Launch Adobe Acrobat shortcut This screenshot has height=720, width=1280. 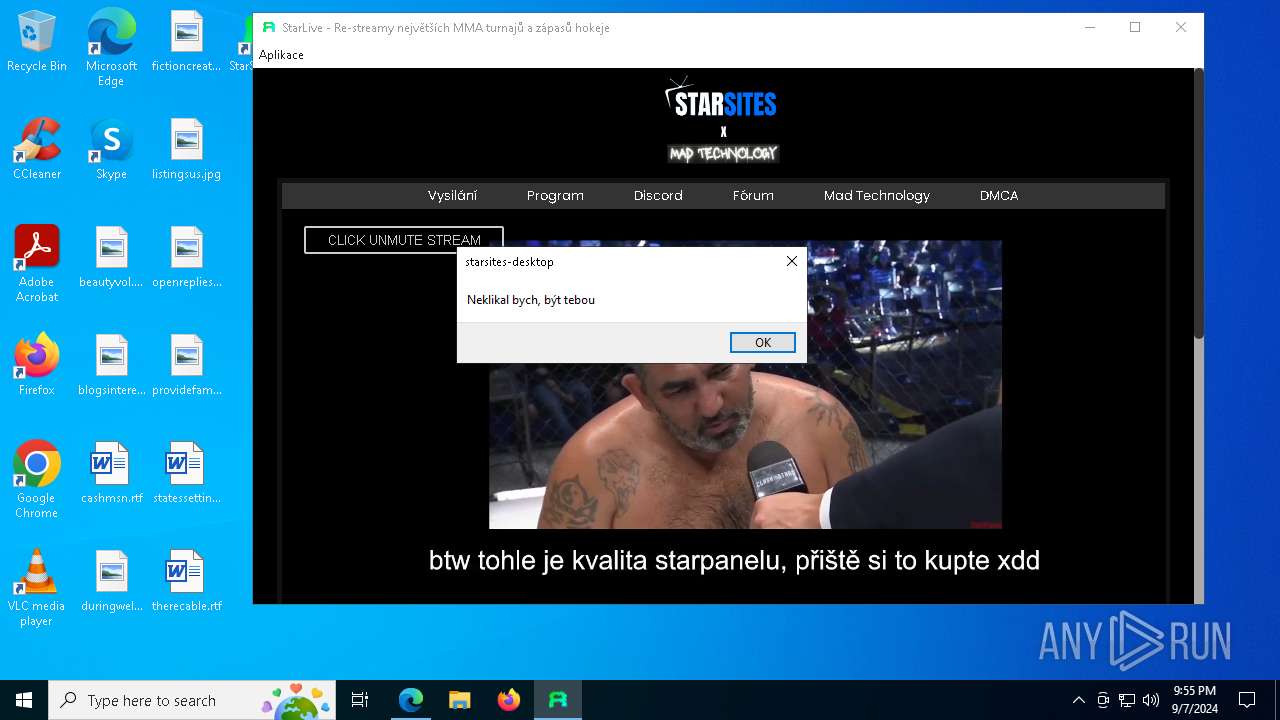coord(37,264)
